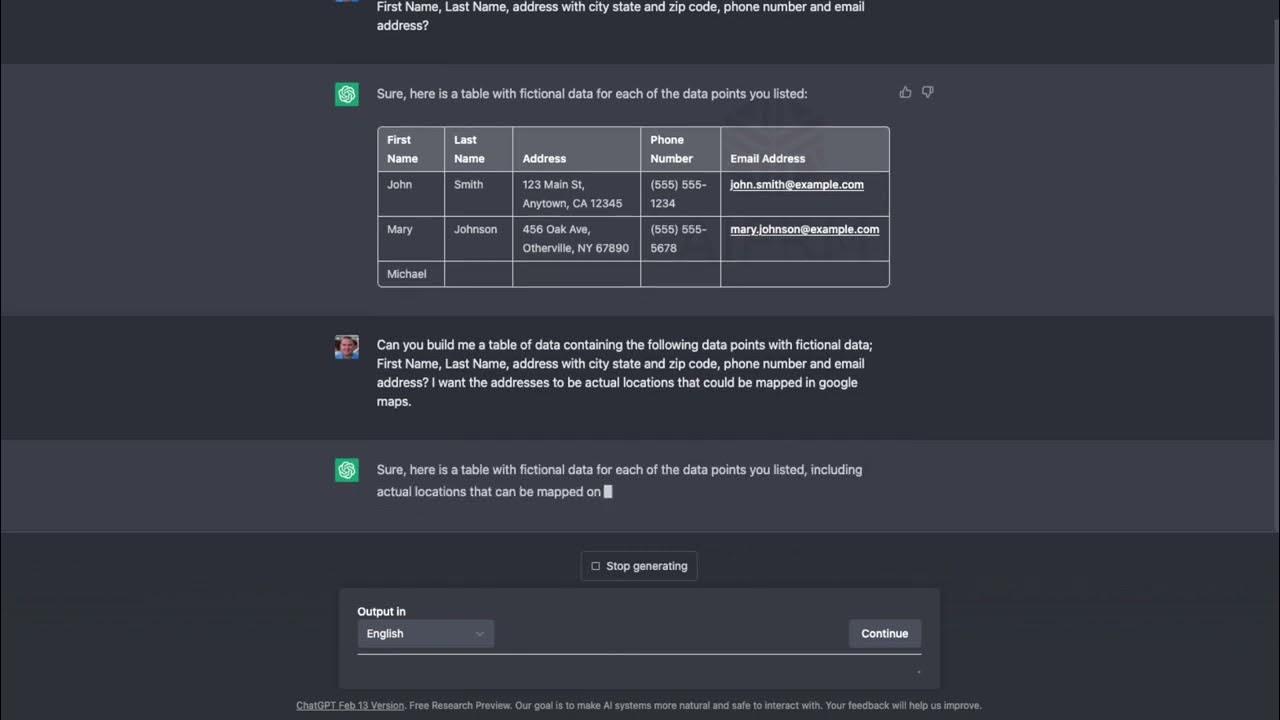
Task: Click the Email Address column header
Action: coord(767,158)
